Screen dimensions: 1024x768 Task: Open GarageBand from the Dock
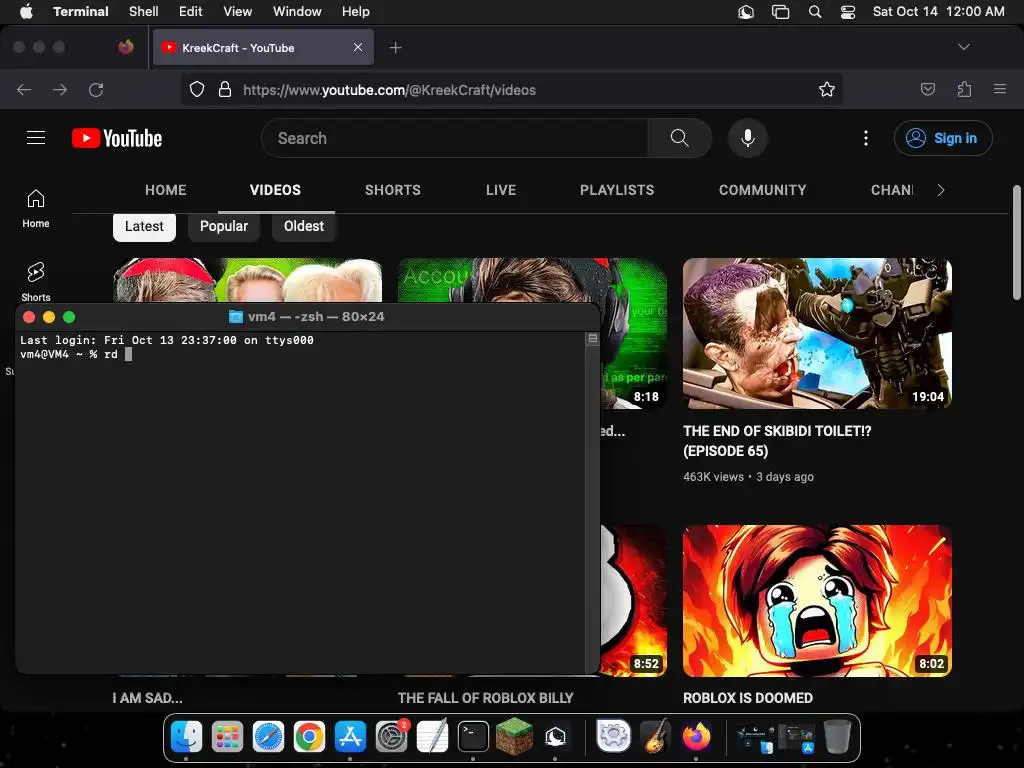point(655,737)
